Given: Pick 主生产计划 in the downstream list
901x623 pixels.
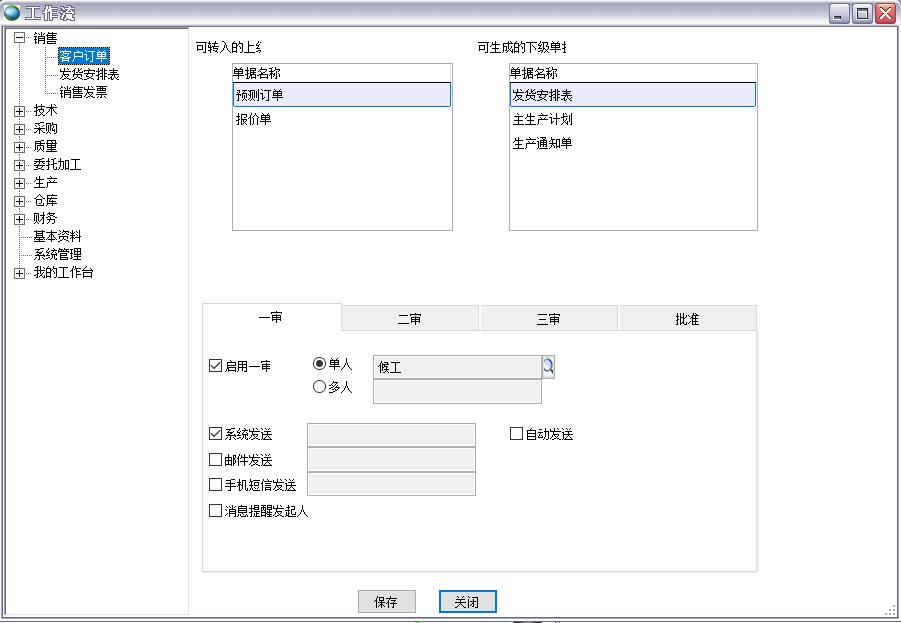Looking at the screenshot, I should click(542, 119).
